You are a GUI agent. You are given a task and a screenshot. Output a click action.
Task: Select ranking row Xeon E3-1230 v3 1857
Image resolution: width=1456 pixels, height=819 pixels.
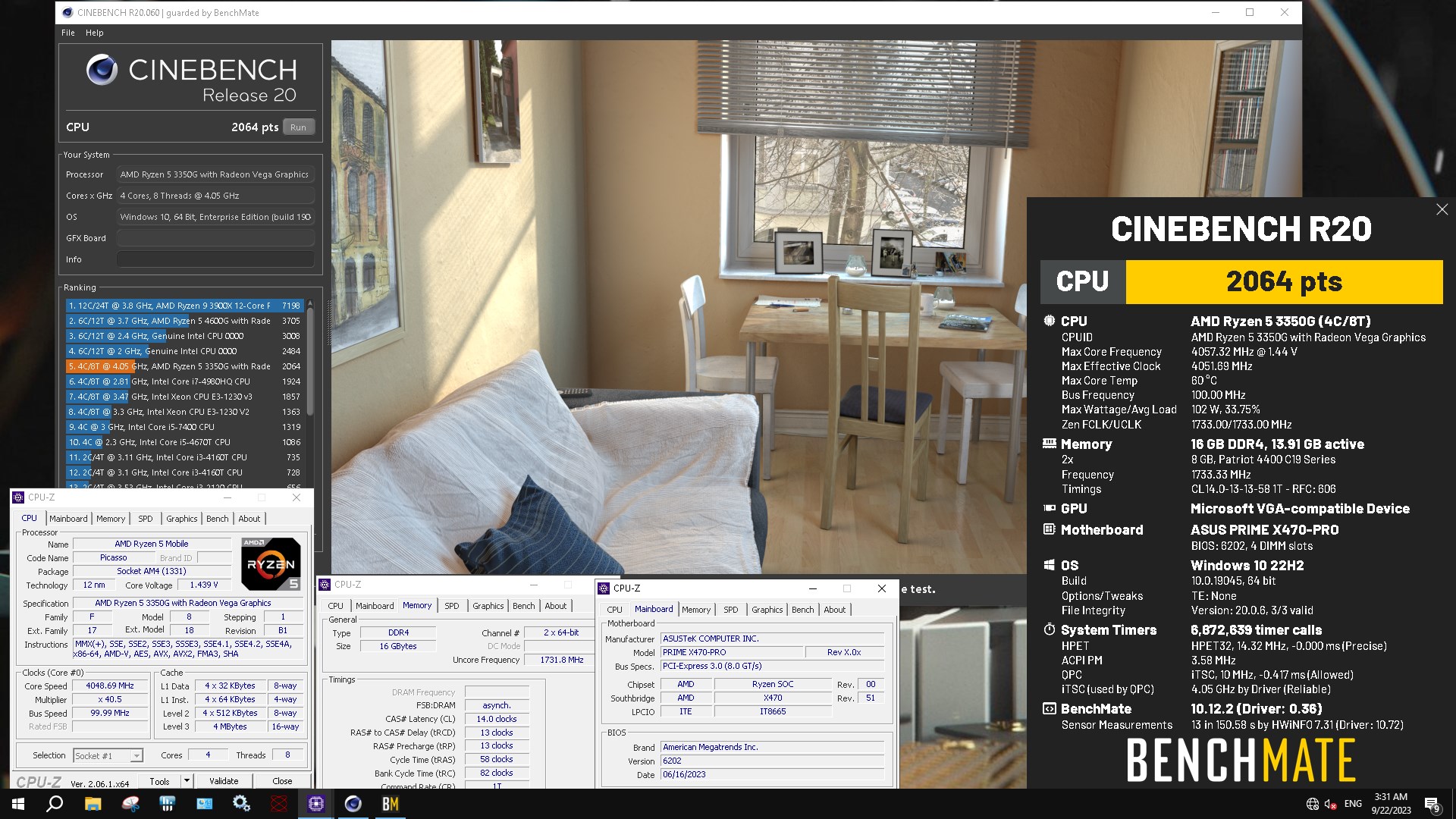(x=184, y=397)
